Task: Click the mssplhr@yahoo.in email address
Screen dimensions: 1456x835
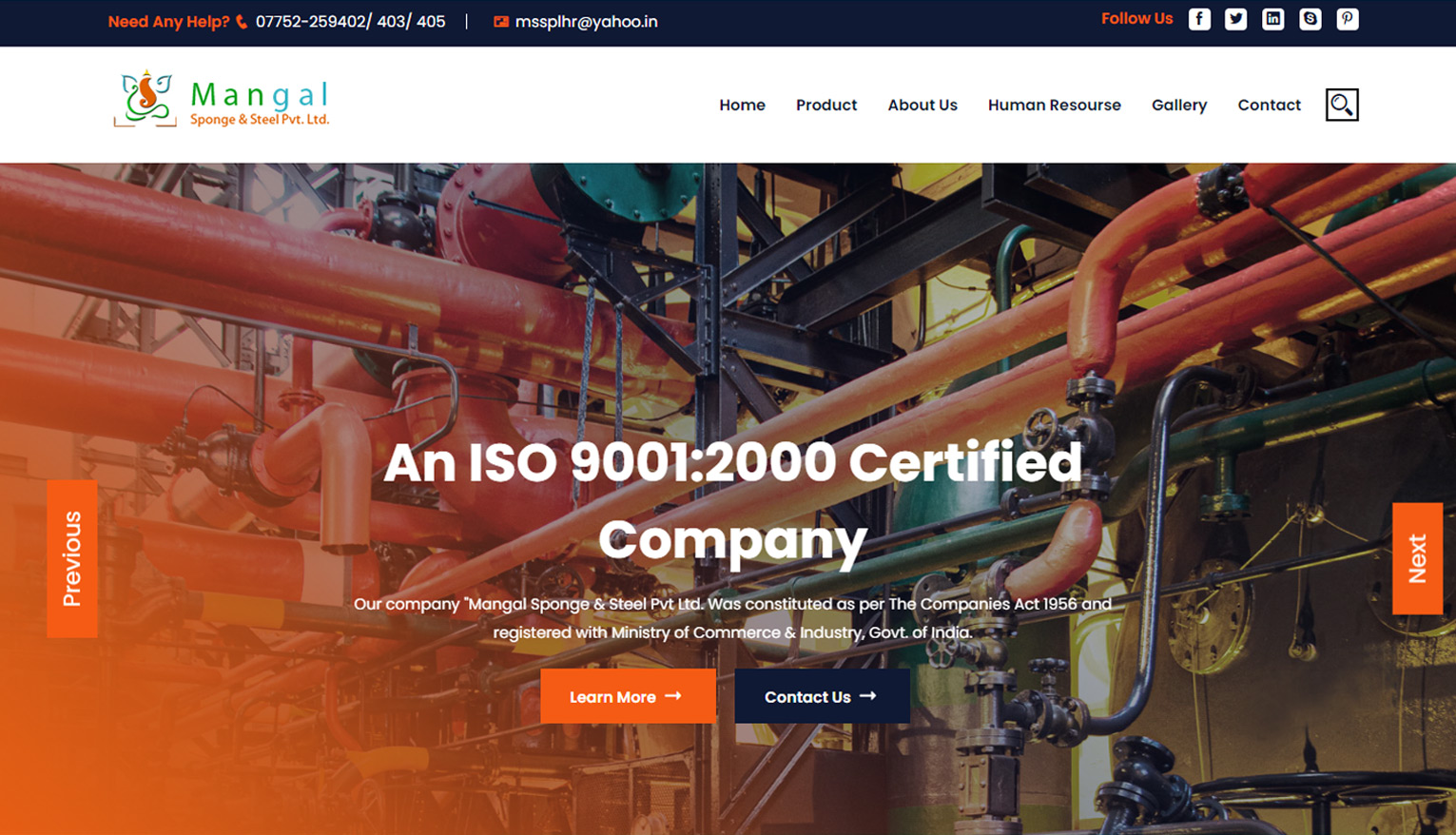Action: coord(586,22)
